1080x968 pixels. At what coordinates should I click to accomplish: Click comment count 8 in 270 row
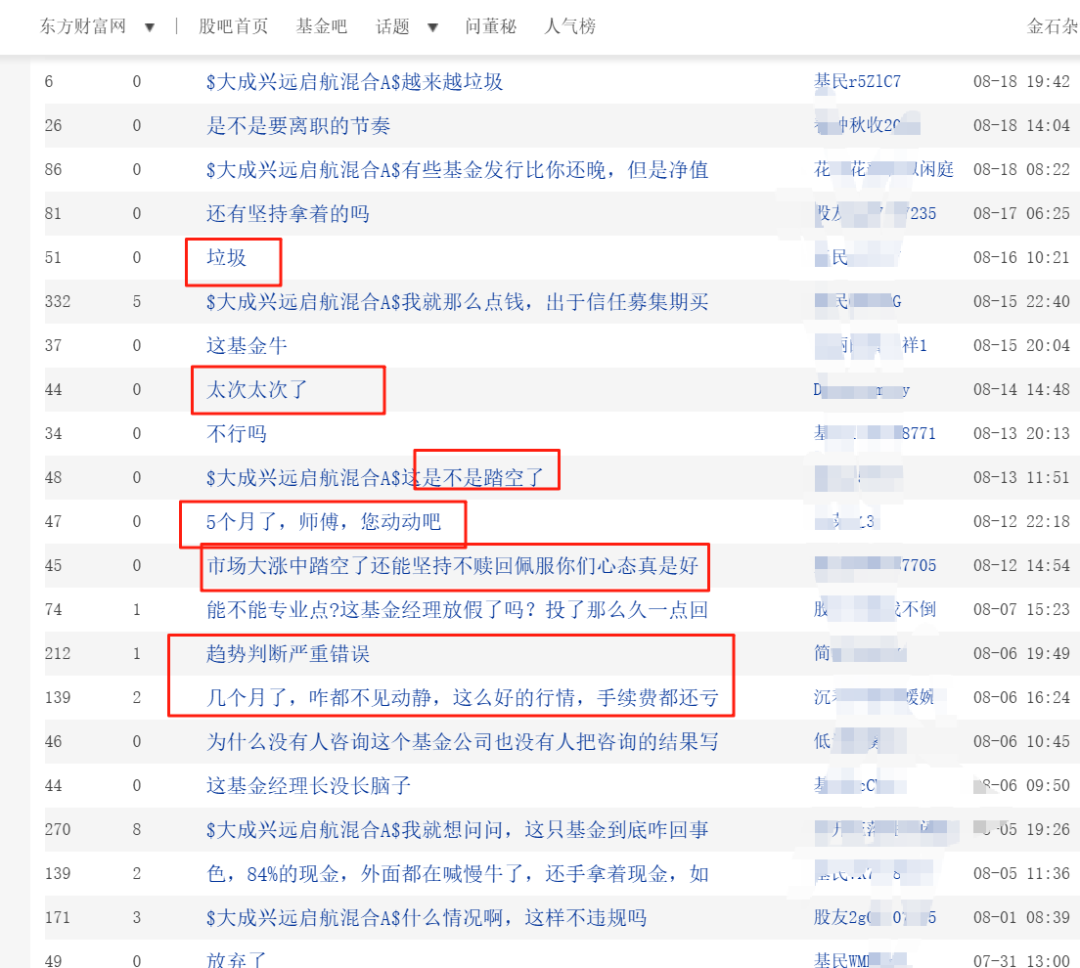[x=137, y=830]
